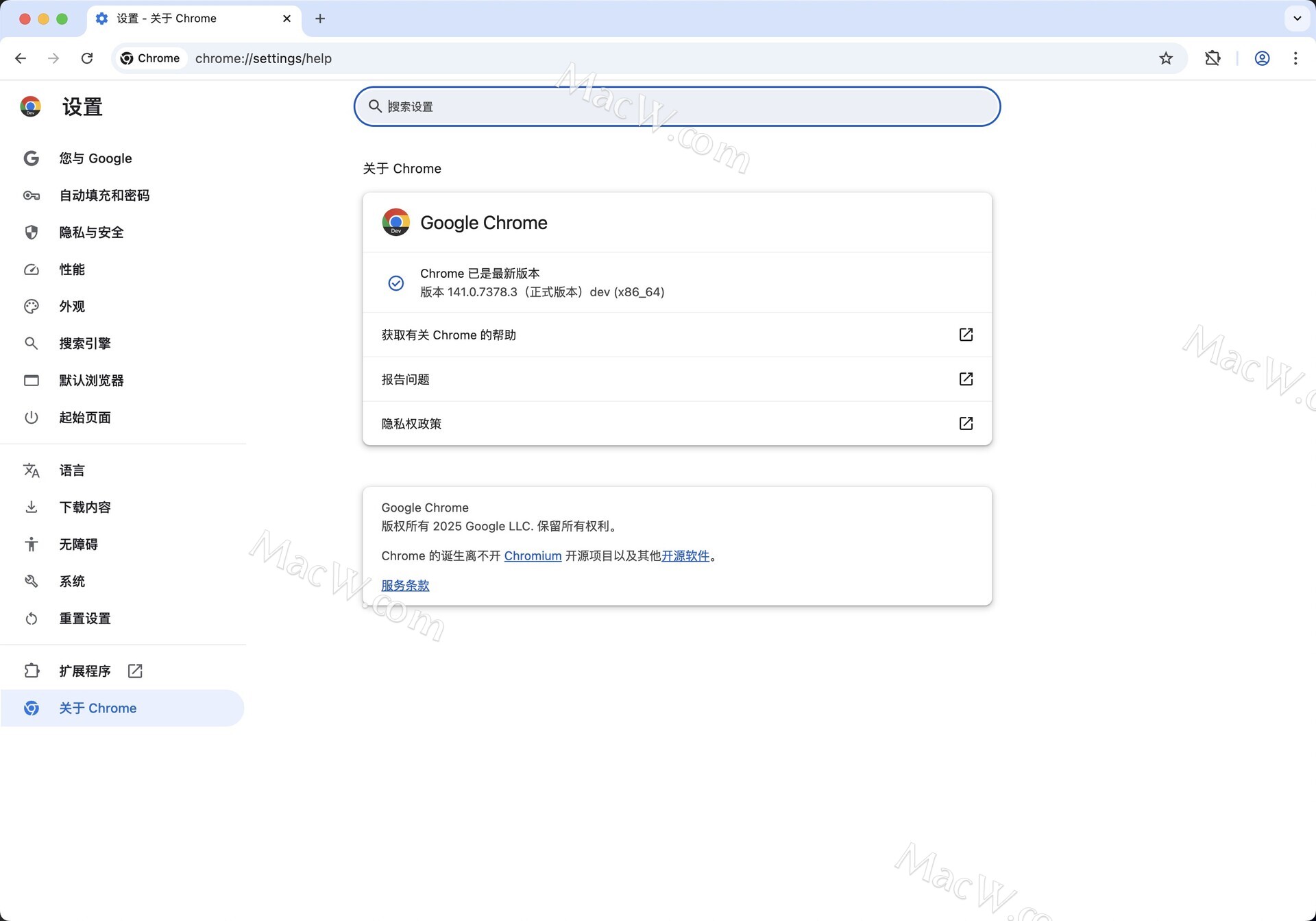Screen dimensions: 1316x921
Task: Select 默认浏览器 in sidebar
Action: pyautogui.click(x=122, y=381)
